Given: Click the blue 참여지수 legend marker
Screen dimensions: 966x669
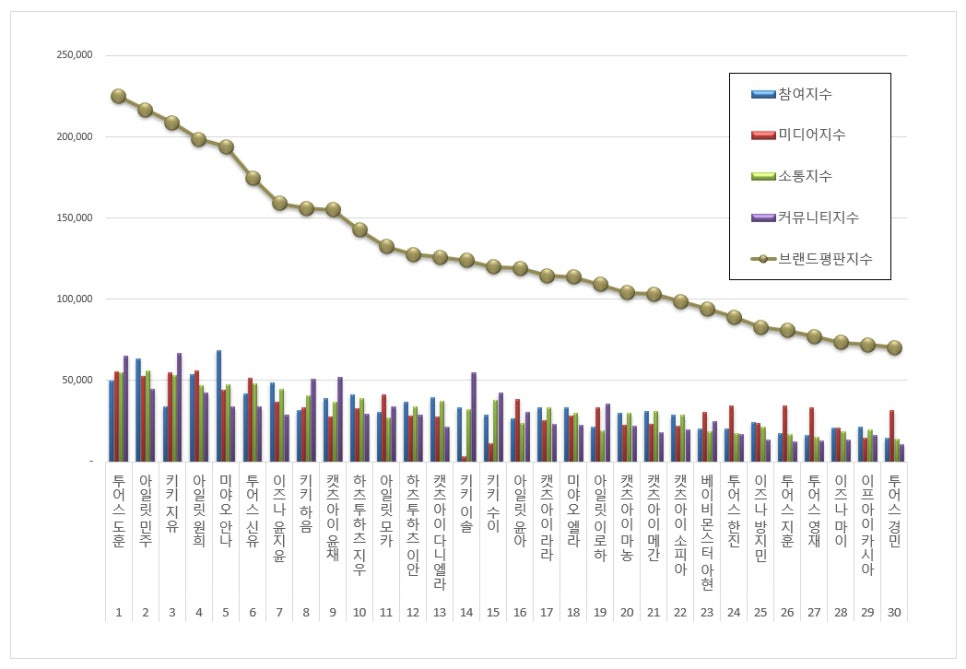Looking at the screenshot, I should [763, 94].
